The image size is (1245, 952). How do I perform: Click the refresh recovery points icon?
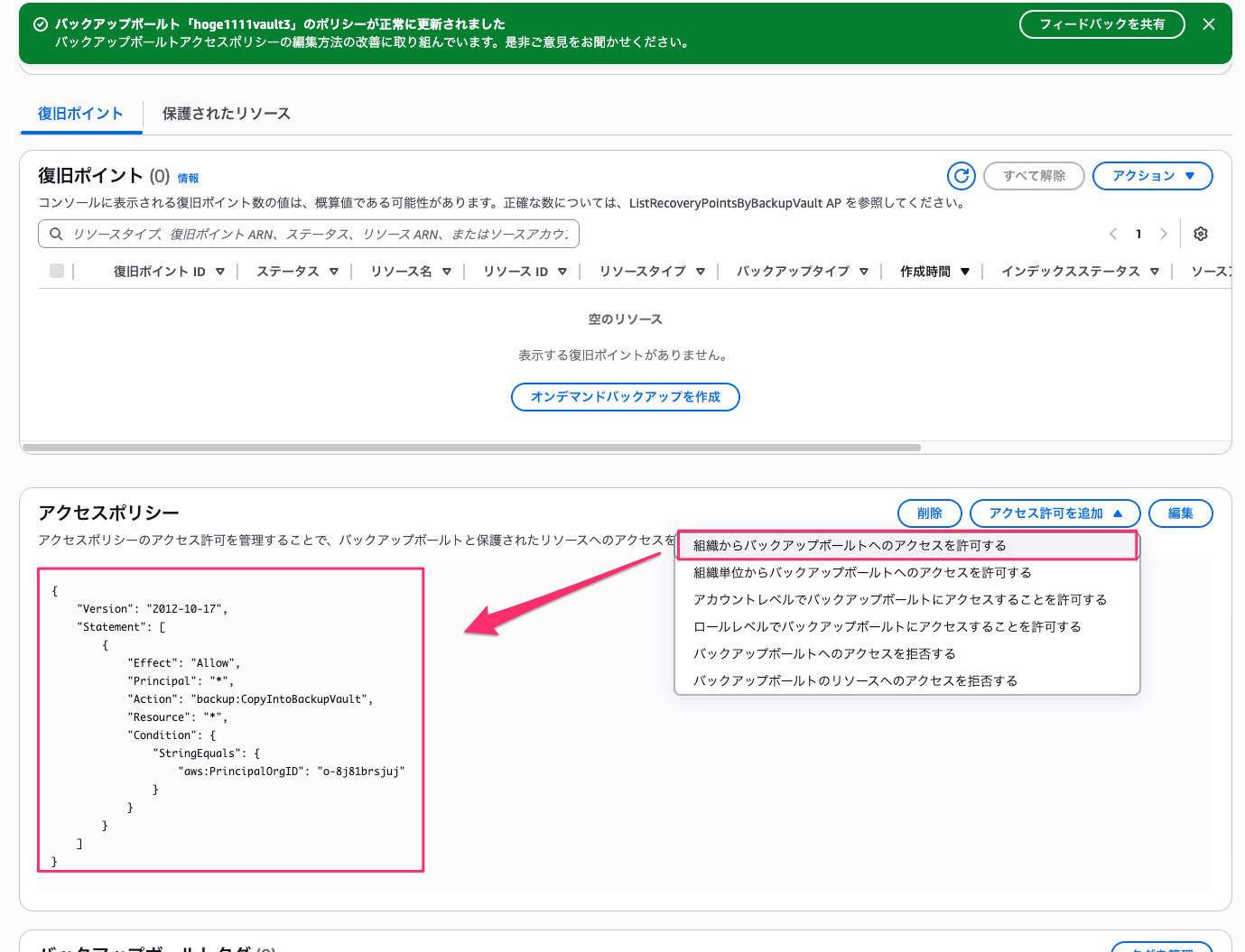tap(962, 176)
